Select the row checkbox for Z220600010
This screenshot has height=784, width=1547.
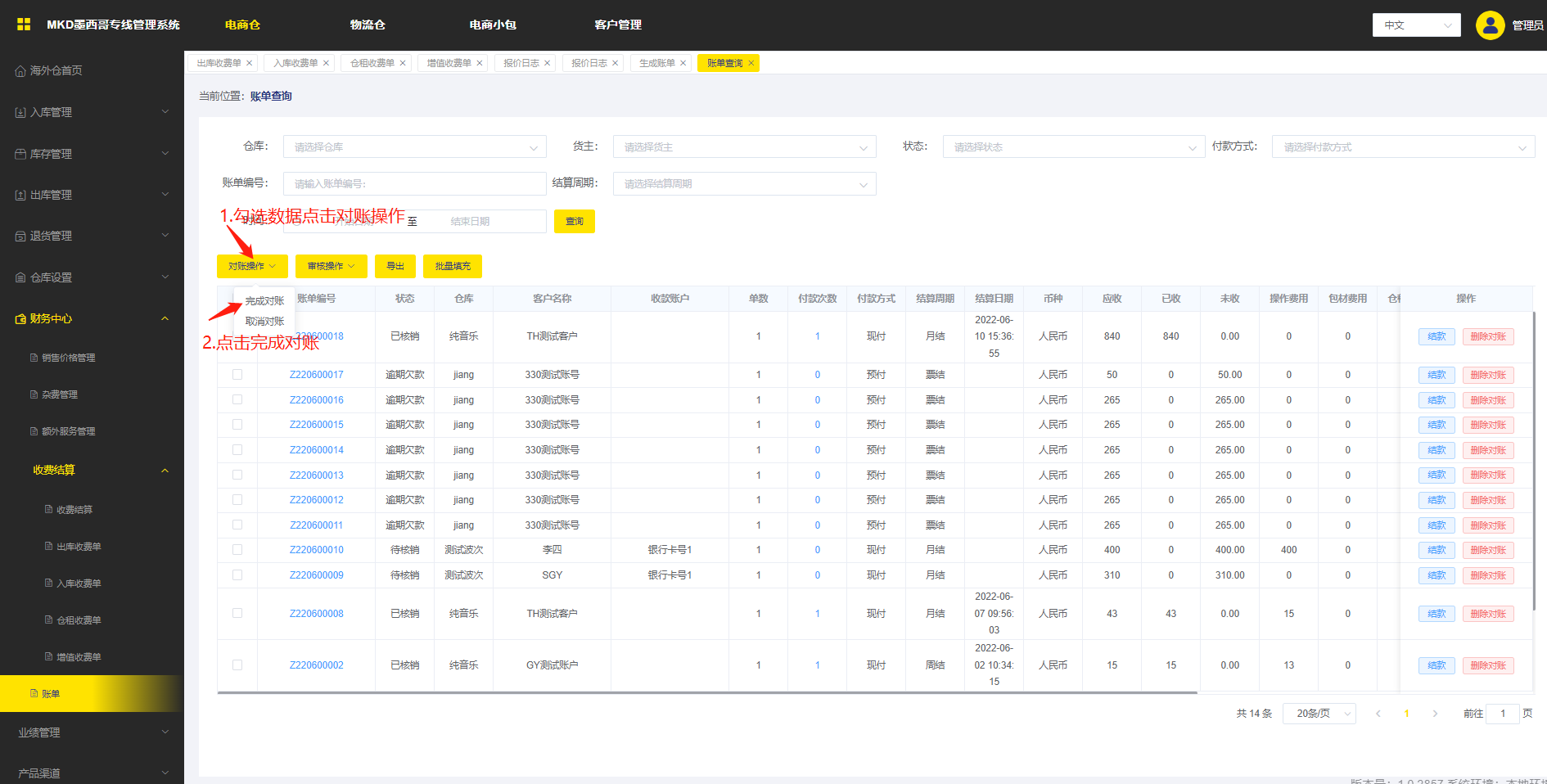tap(237, 550)
